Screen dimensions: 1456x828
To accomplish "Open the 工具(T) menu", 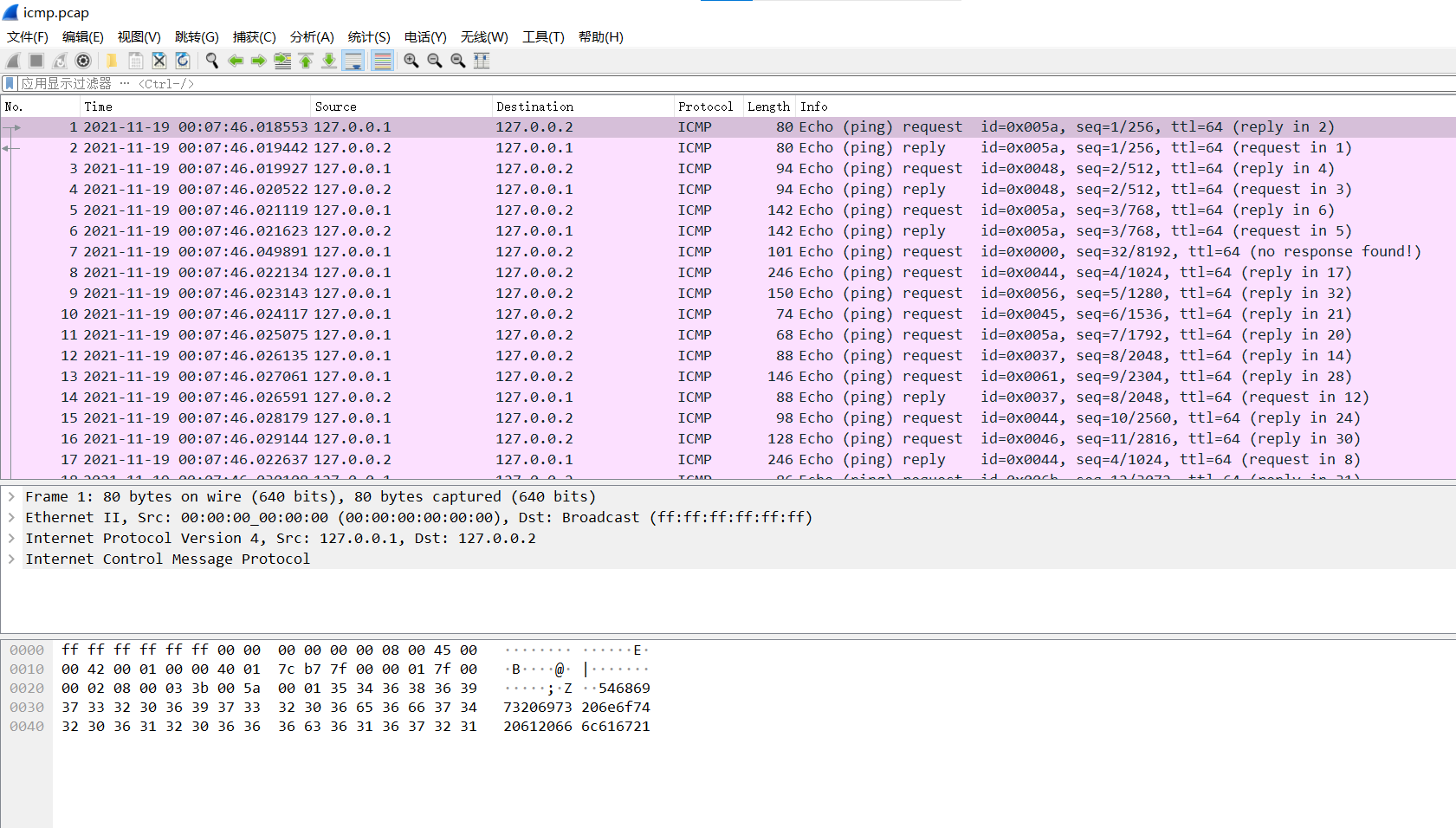I will click(x=543, y=37).
